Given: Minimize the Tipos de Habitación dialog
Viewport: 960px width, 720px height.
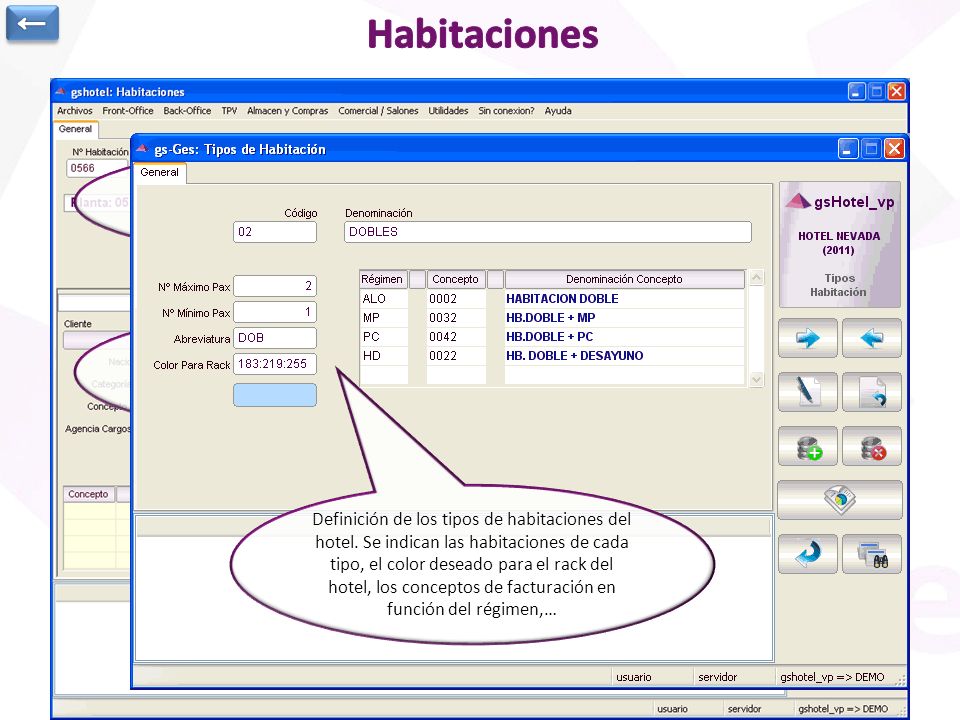Looking at the screenshot, I should point(848,149).
